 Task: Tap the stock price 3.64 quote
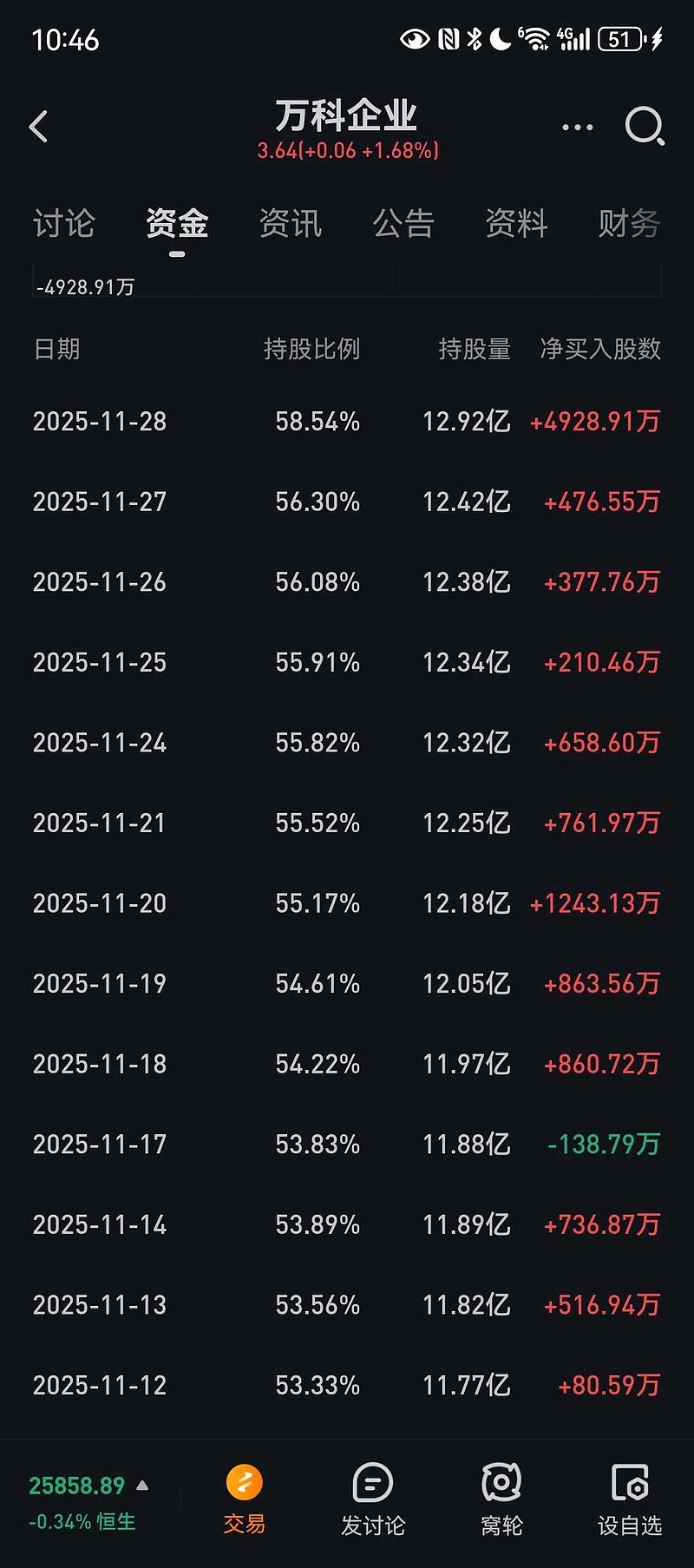347,151
